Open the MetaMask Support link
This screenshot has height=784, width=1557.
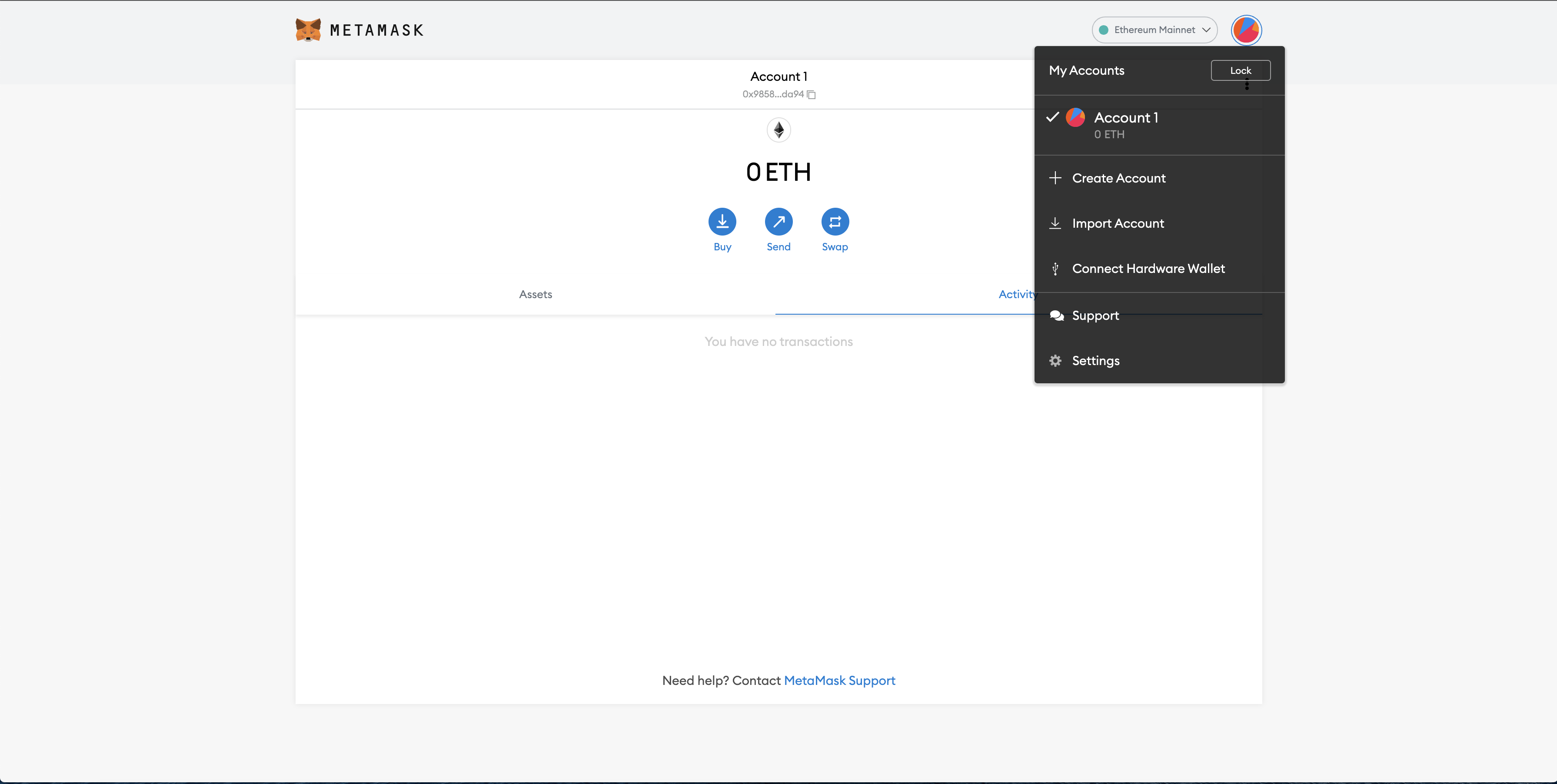[839, 681]
